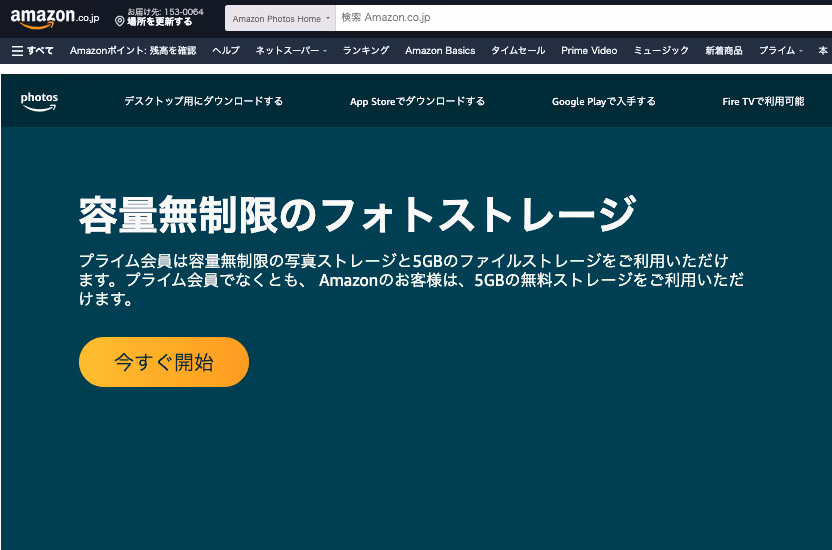Click Google Playで入手する link
The width and height of the screenshot is (832, 550).
click(603, 101)
